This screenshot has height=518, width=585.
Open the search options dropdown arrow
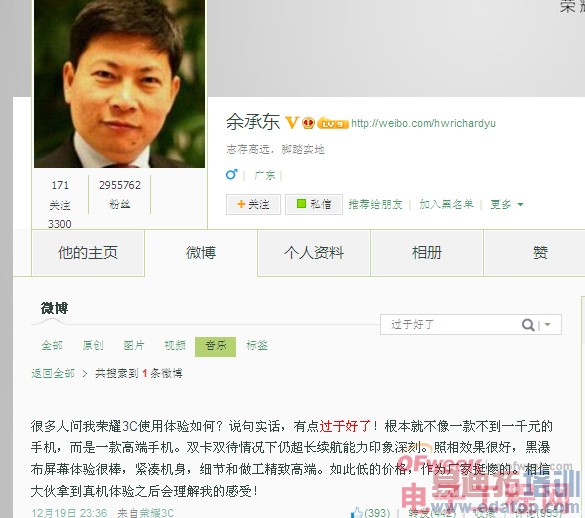tap(547, 325)
